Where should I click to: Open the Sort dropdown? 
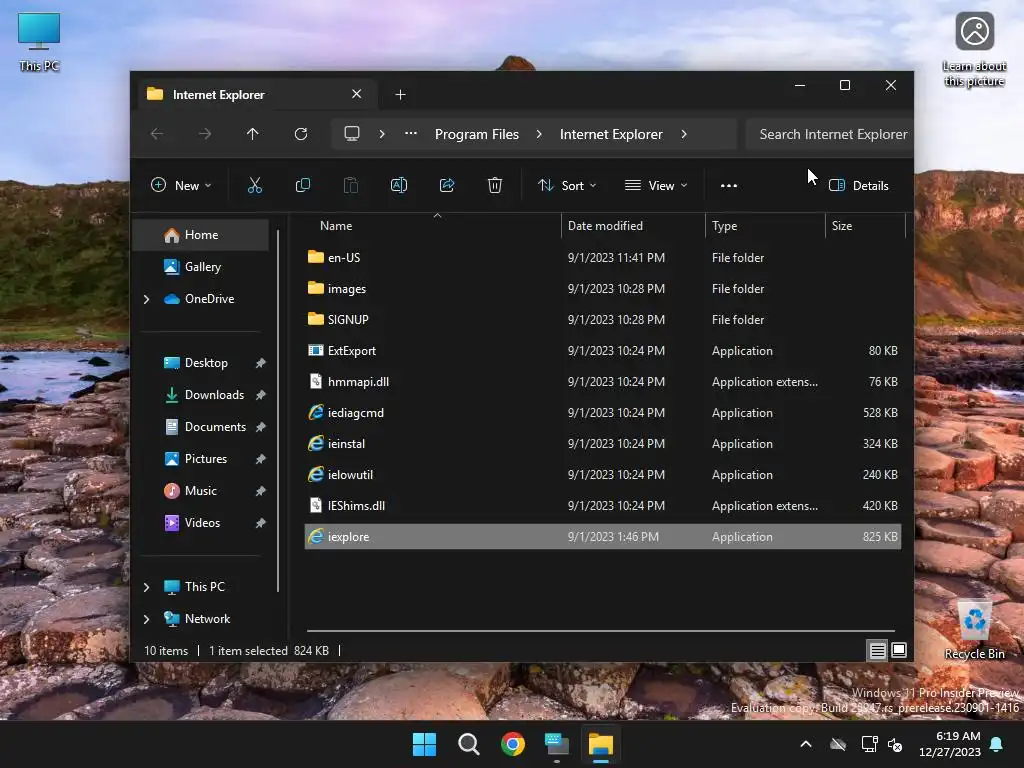[567, 185]
